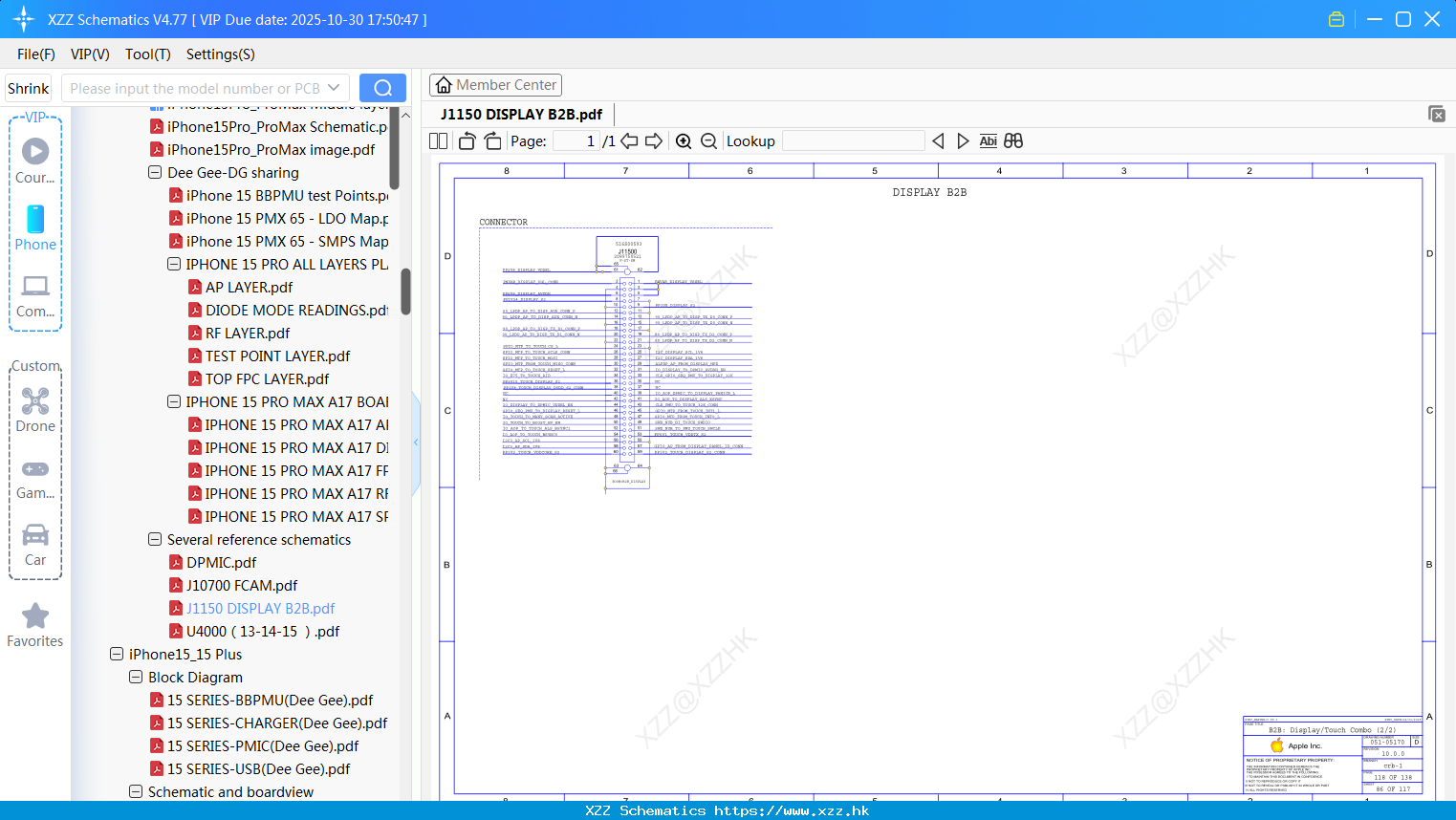The width and height of the screenshot is (1456, 820).
Task: Click the home icon in Member Center
Action: [x=444, y=85]
